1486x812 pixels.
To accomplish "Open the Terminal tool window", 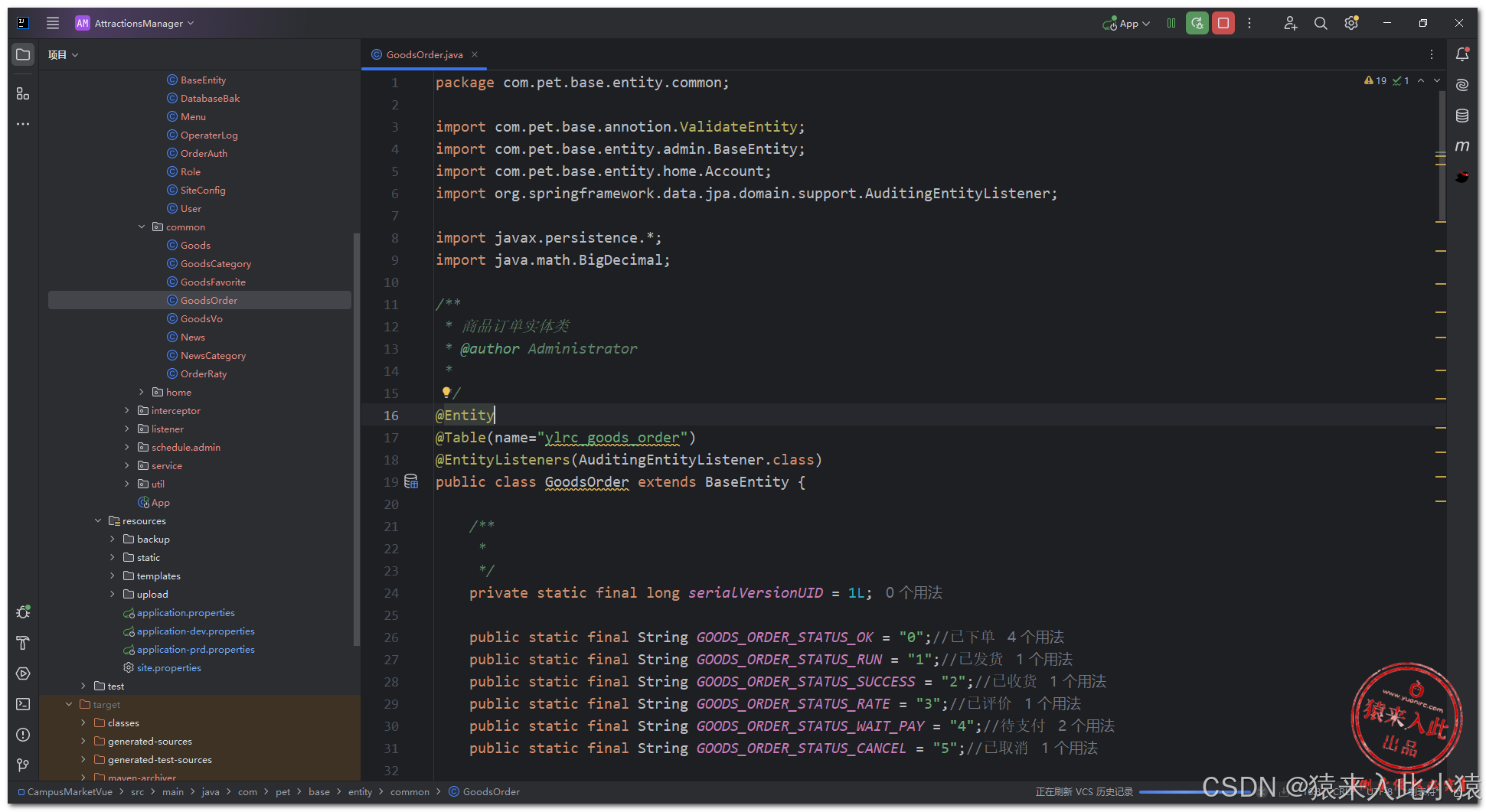I will click(23, 704).
